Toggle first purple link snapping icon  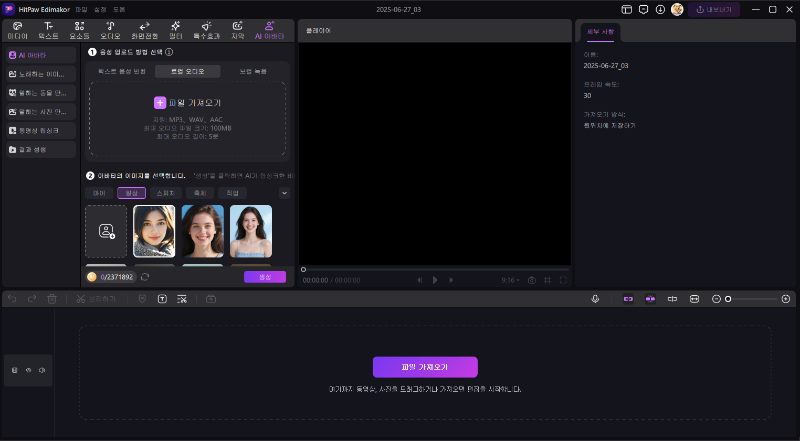pos(628,299)
